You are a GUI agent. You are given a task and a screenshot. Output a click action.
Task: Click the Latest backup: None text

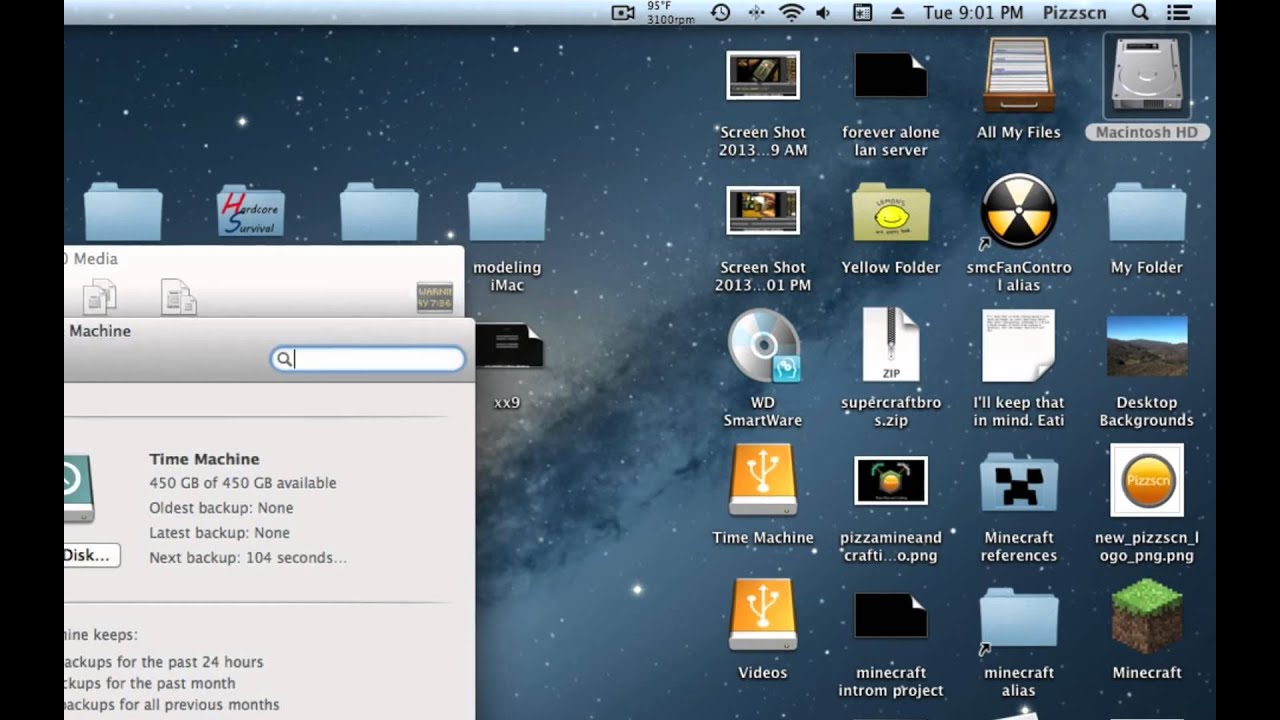(x=219, y=533)
